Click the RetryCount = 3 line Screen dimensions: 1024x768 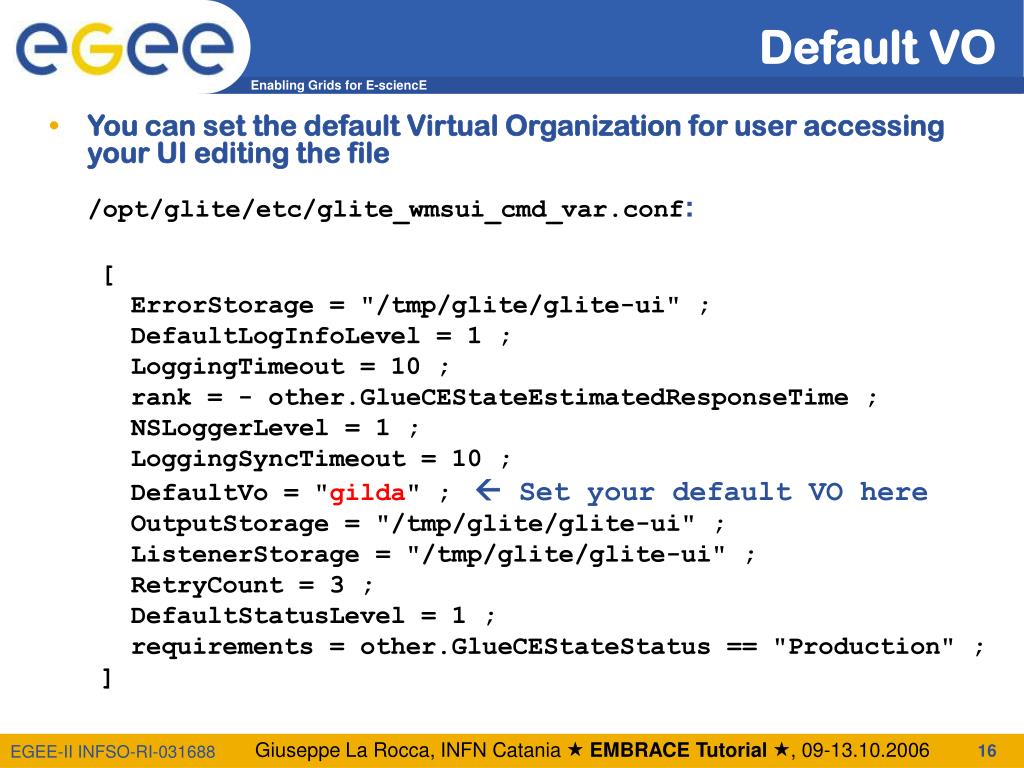pyautogui.click(x=252, y=584)
